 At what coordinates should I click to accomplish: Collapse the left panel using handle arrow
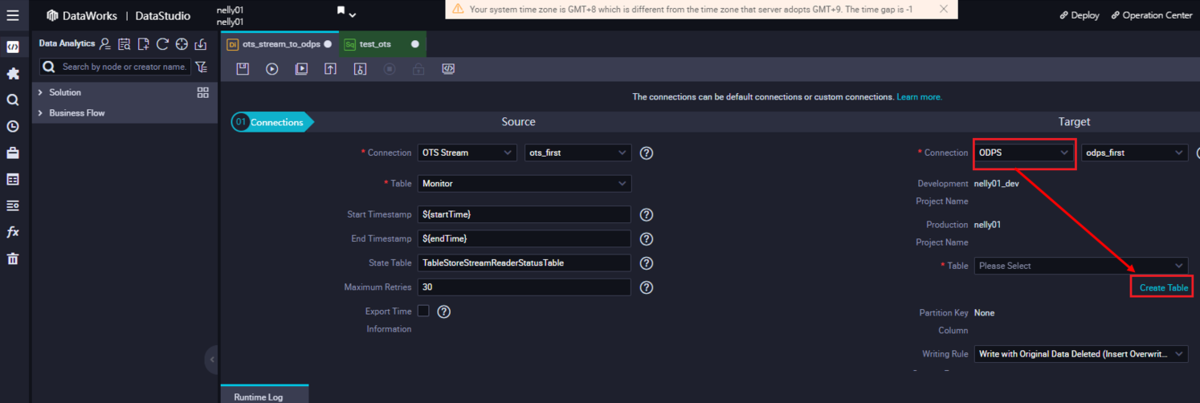coord(212,358)
